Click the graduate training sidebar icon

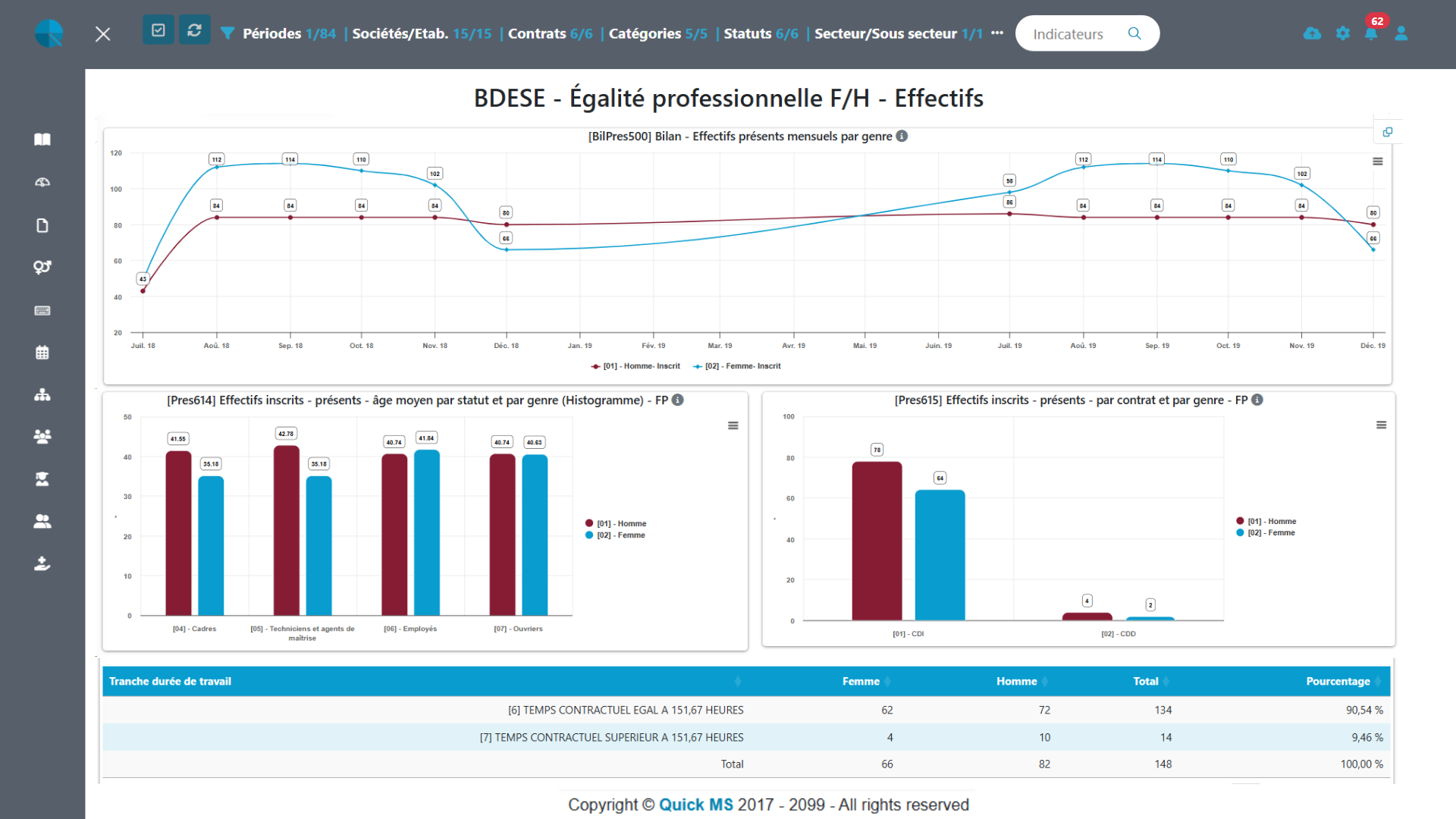point(42,479)
